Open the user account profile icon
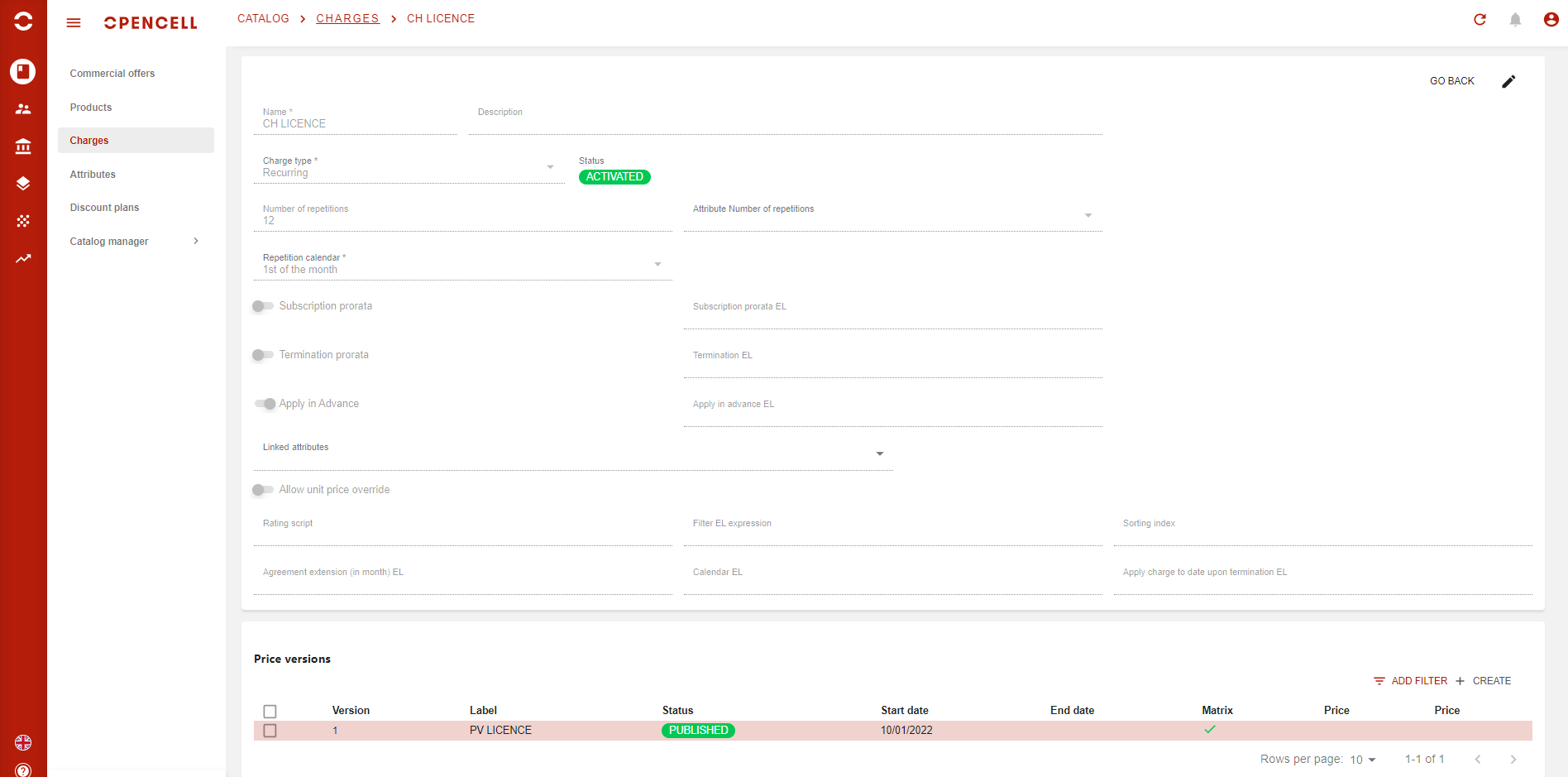This screenshot has width=1568, height=777. coord(1551,20)
